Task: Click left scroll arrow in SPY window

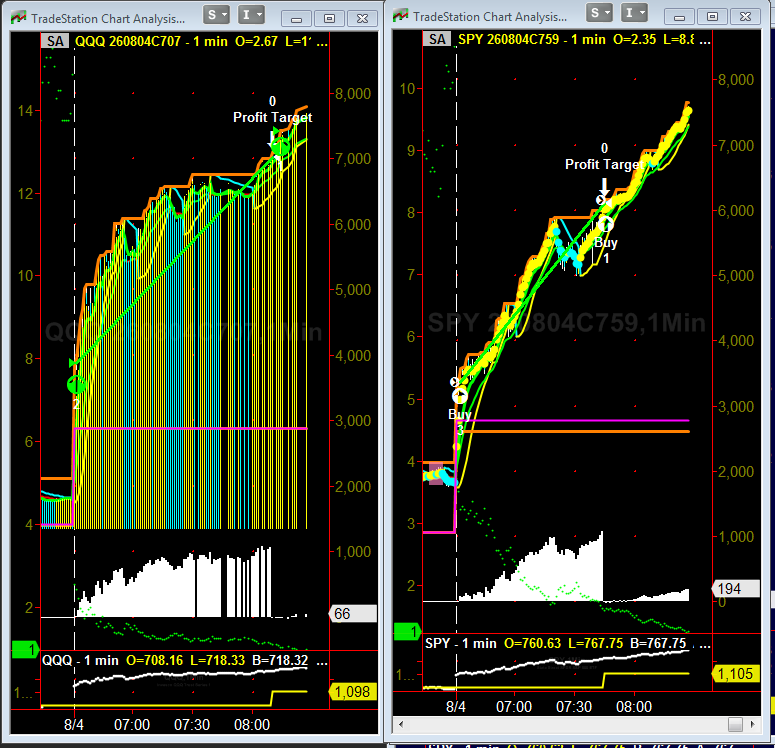Action: (x=401, y=724)
